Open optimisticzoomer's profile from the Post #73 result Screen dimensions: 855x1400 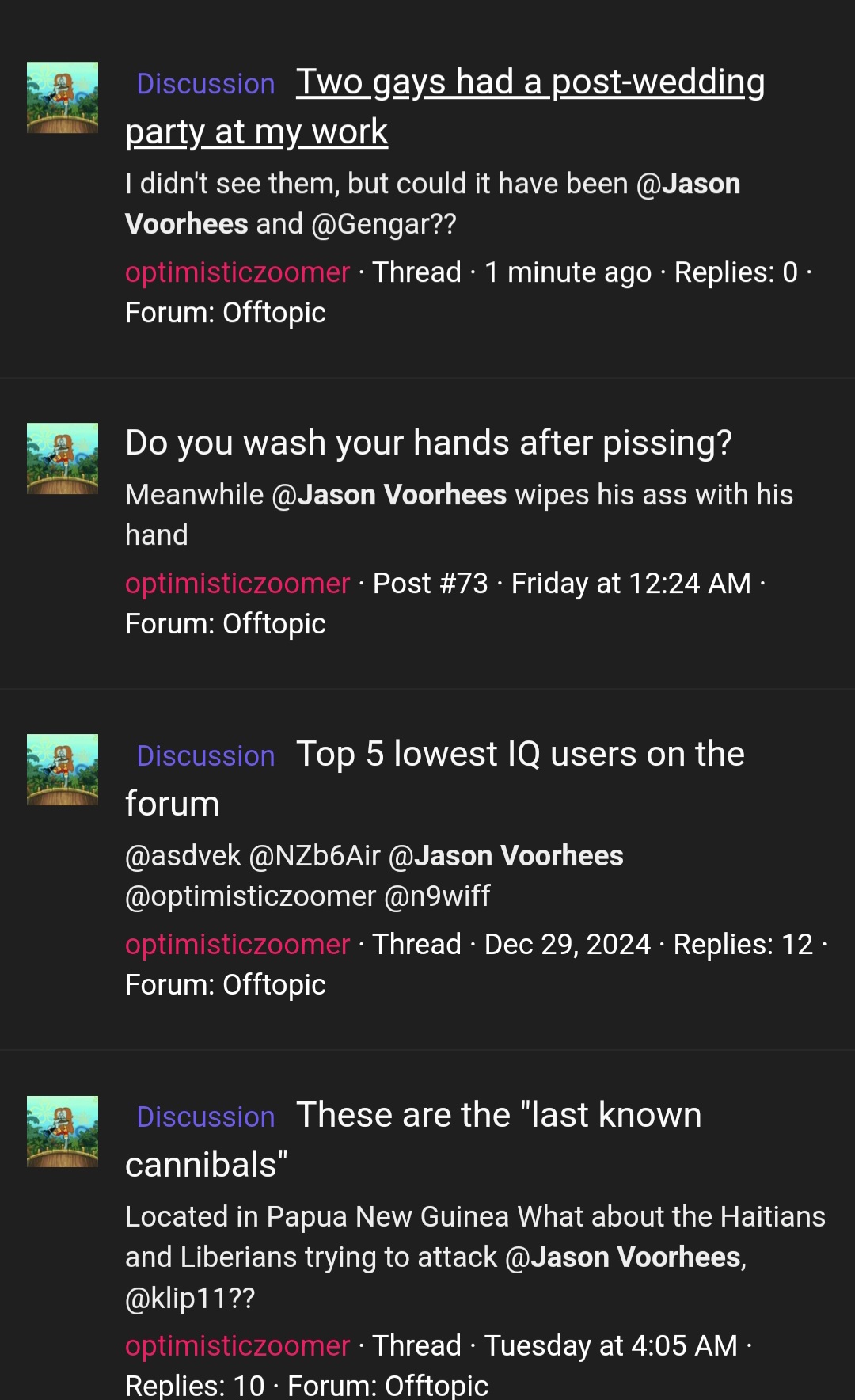point(237,584)
